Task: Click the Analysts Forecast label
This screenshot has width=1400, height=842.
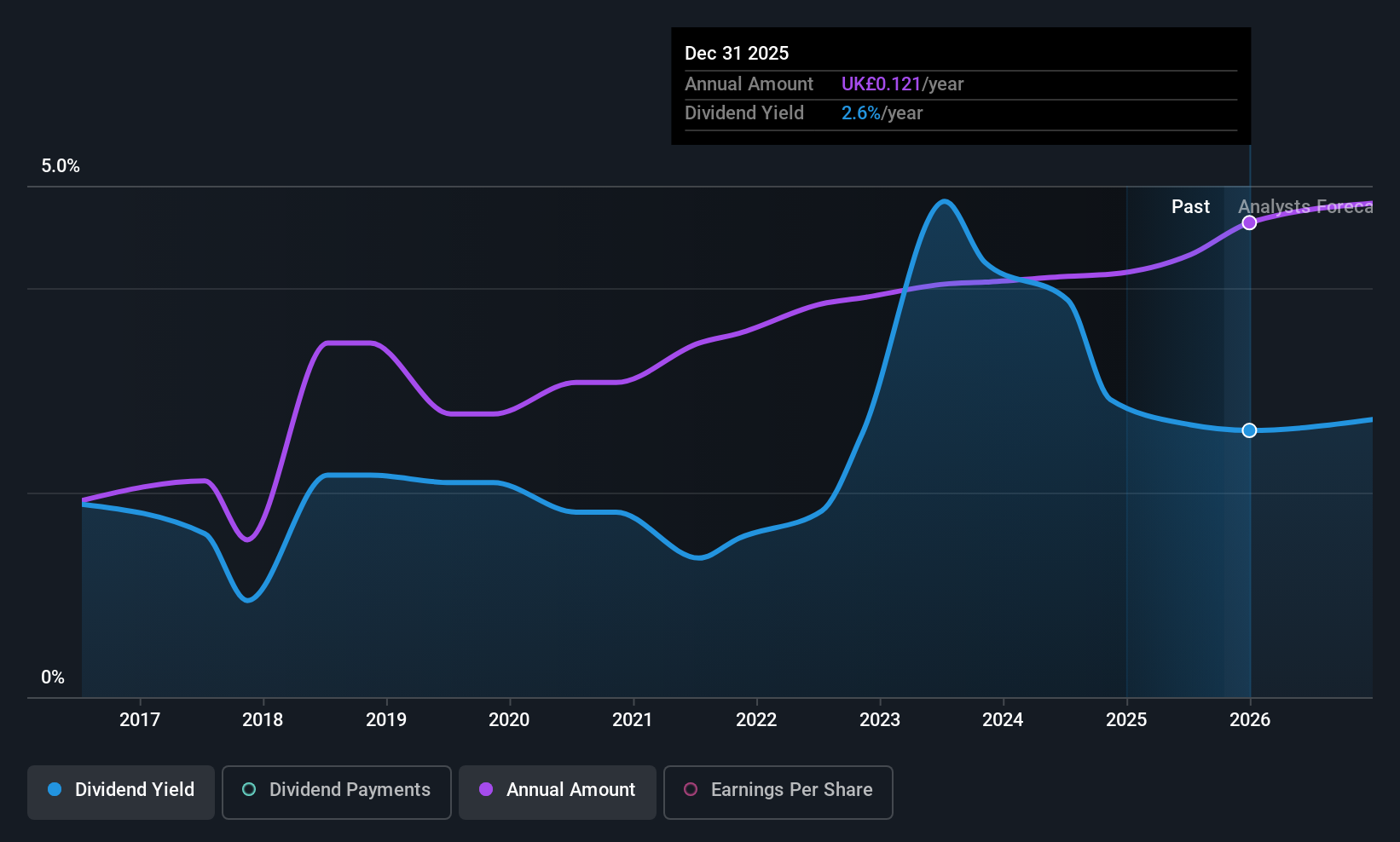Action: tap(1305, 207)
